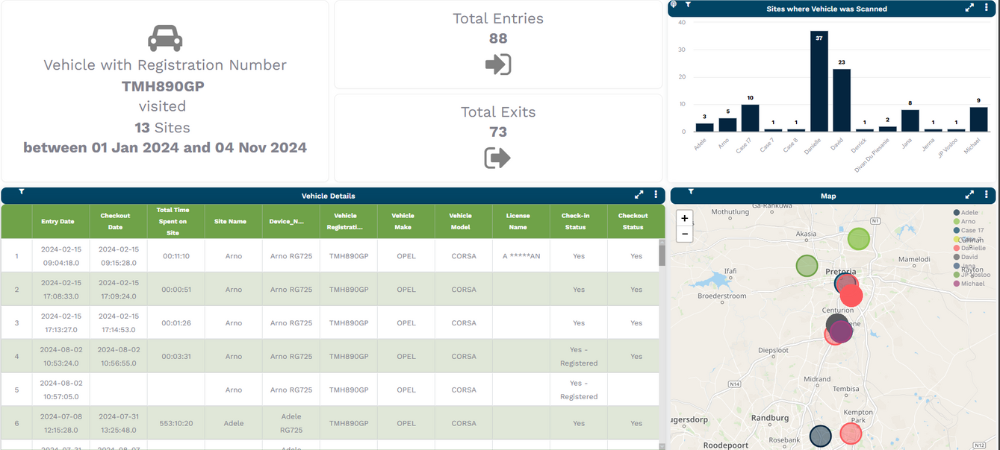Zoom in on the map
The width and height of the screenshot is (1000, 450).
tap(684, 218)
